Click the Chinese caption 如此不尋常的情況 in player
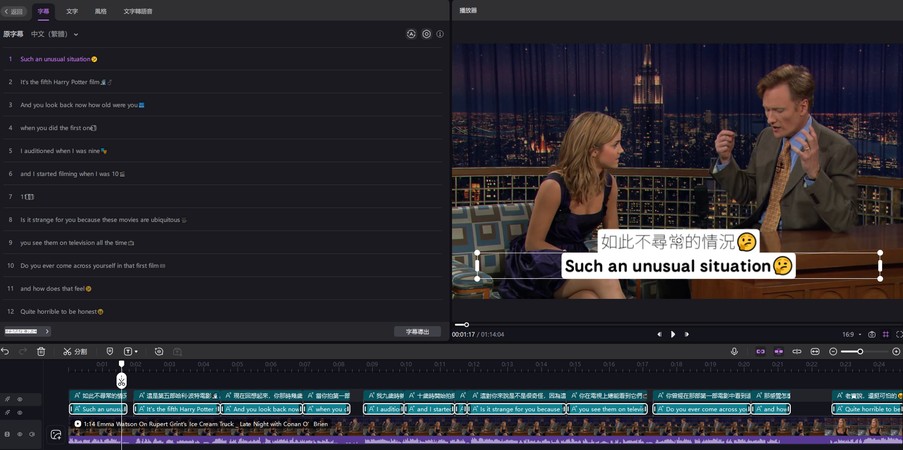Image resolution: width=903 pixels, height=450 pixels. 677,242
